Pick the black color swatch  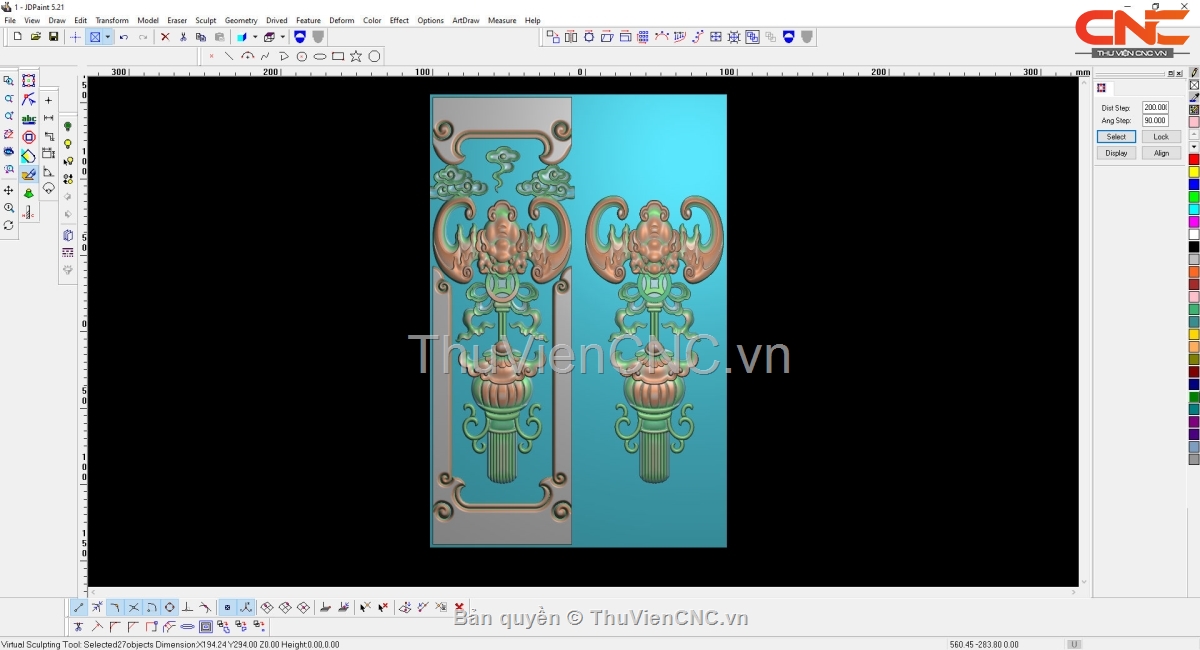1194,247
